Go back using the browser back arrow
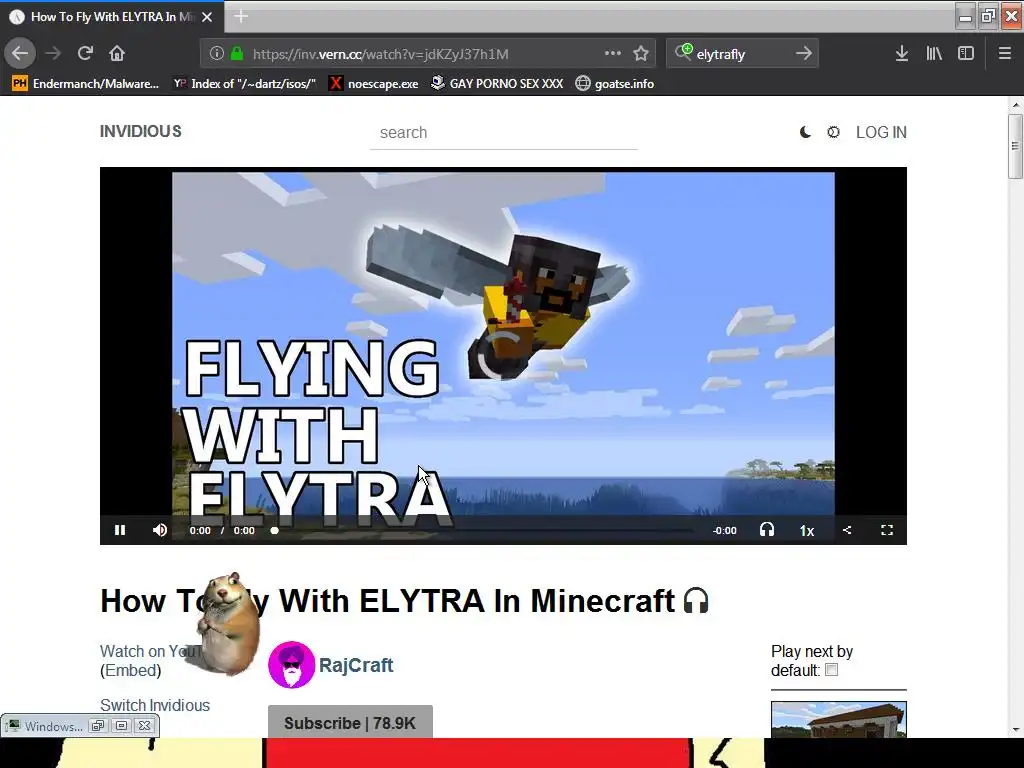 pyautogui.click(x=20, y=53)
